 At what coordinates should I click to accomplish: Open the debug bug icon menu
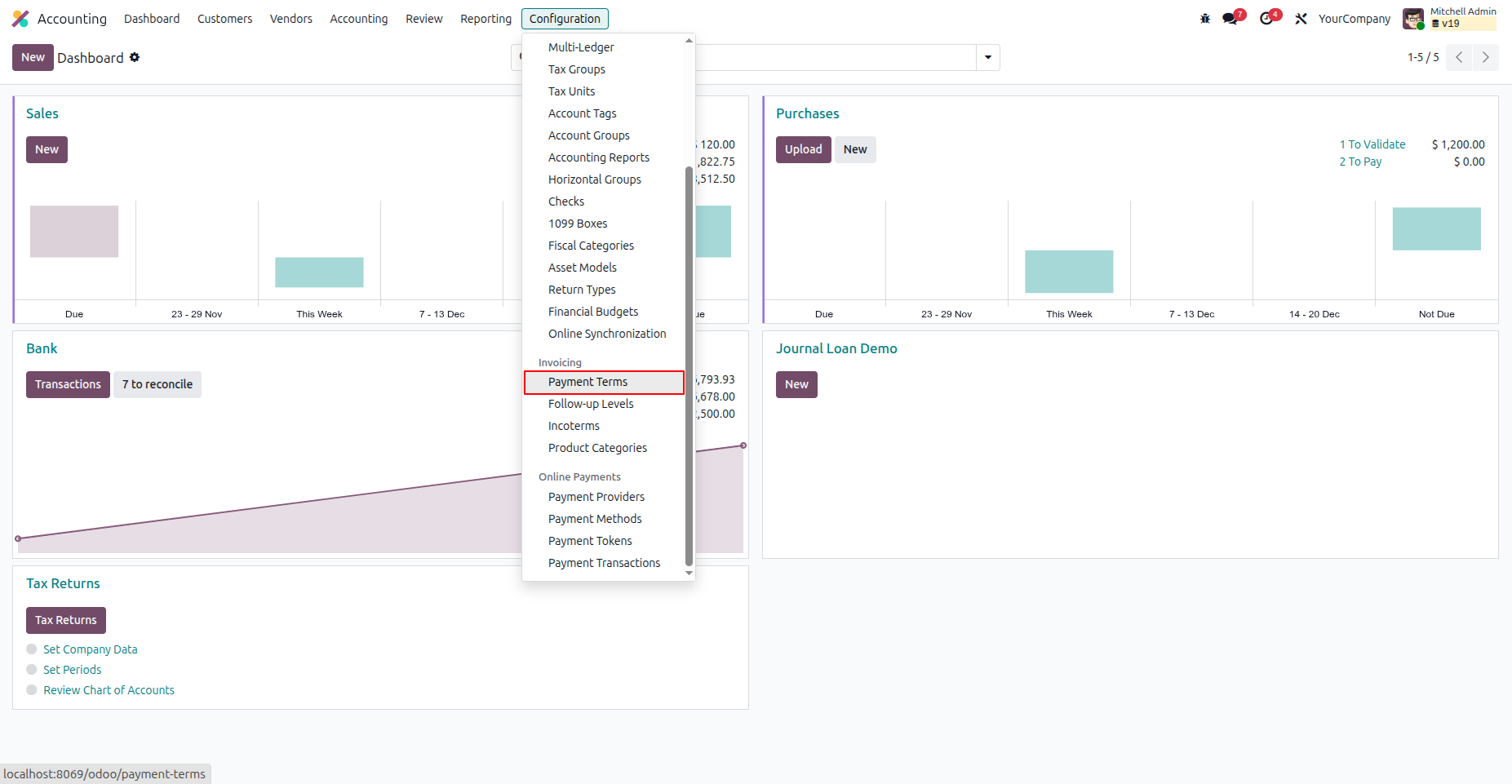point(1205,19)
